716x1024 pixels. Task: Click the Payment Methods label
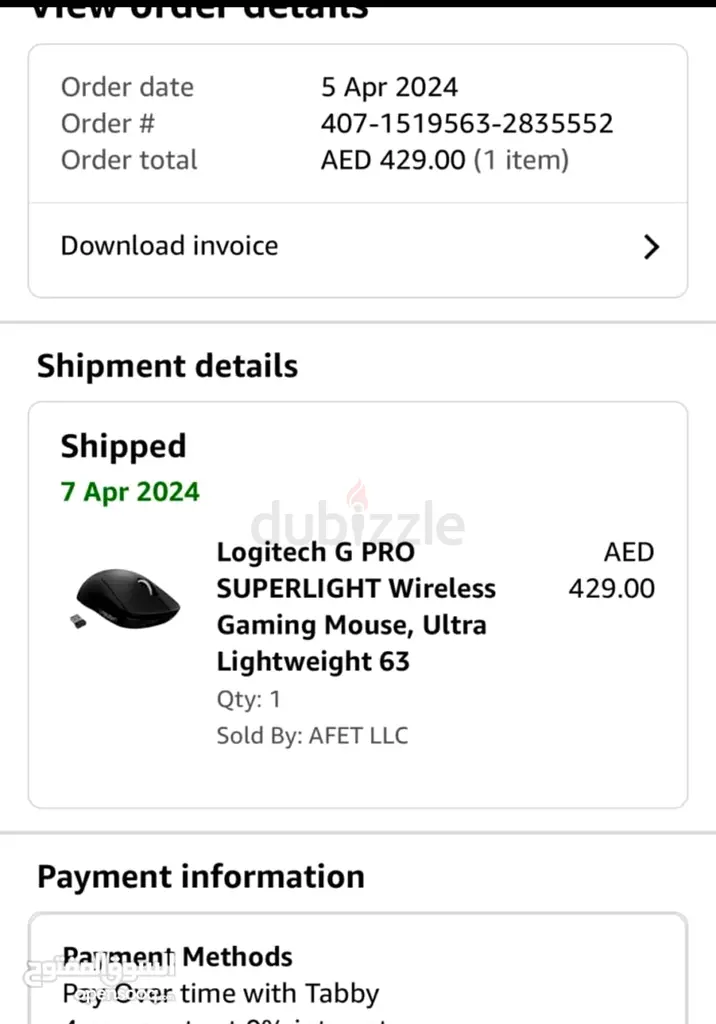(x=178, y=957)
